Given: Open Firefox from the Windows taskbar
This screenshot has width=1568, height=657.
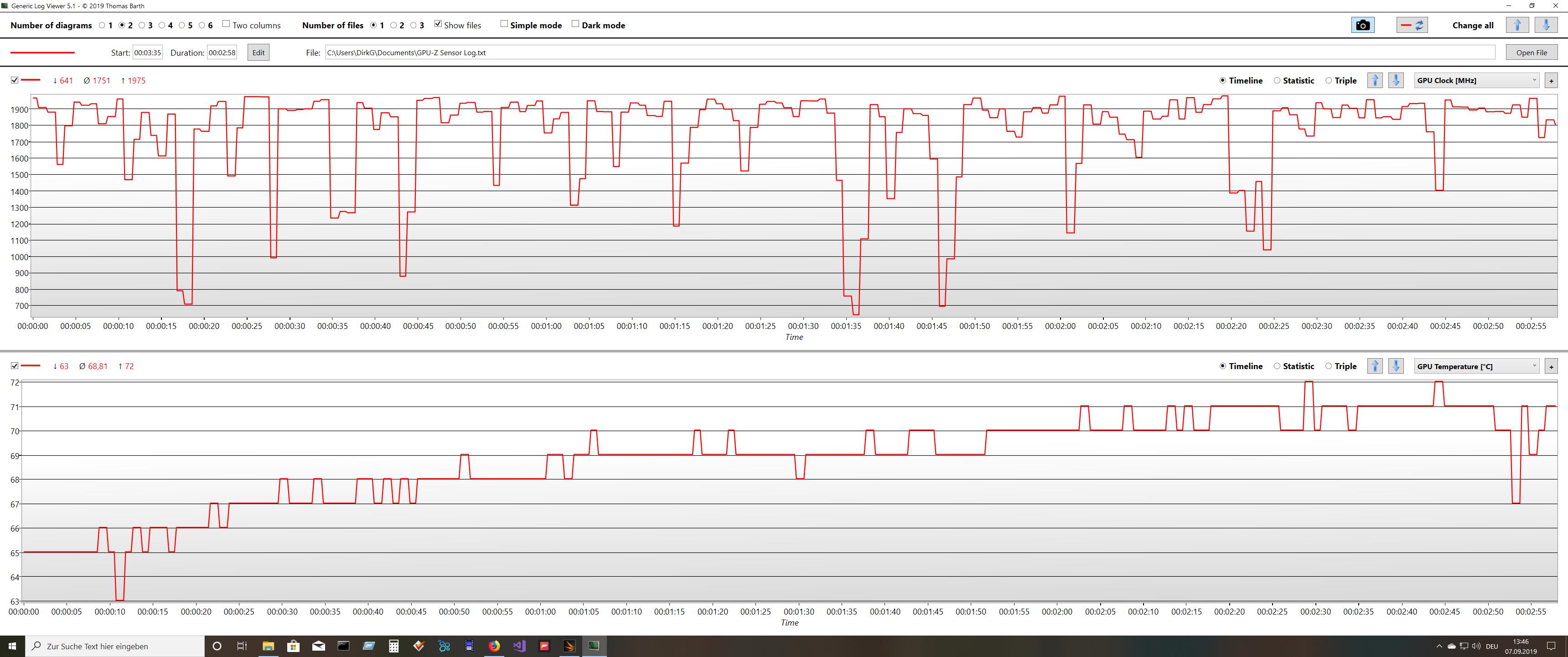Looking at the screenshot, I should tap(494, 646).
